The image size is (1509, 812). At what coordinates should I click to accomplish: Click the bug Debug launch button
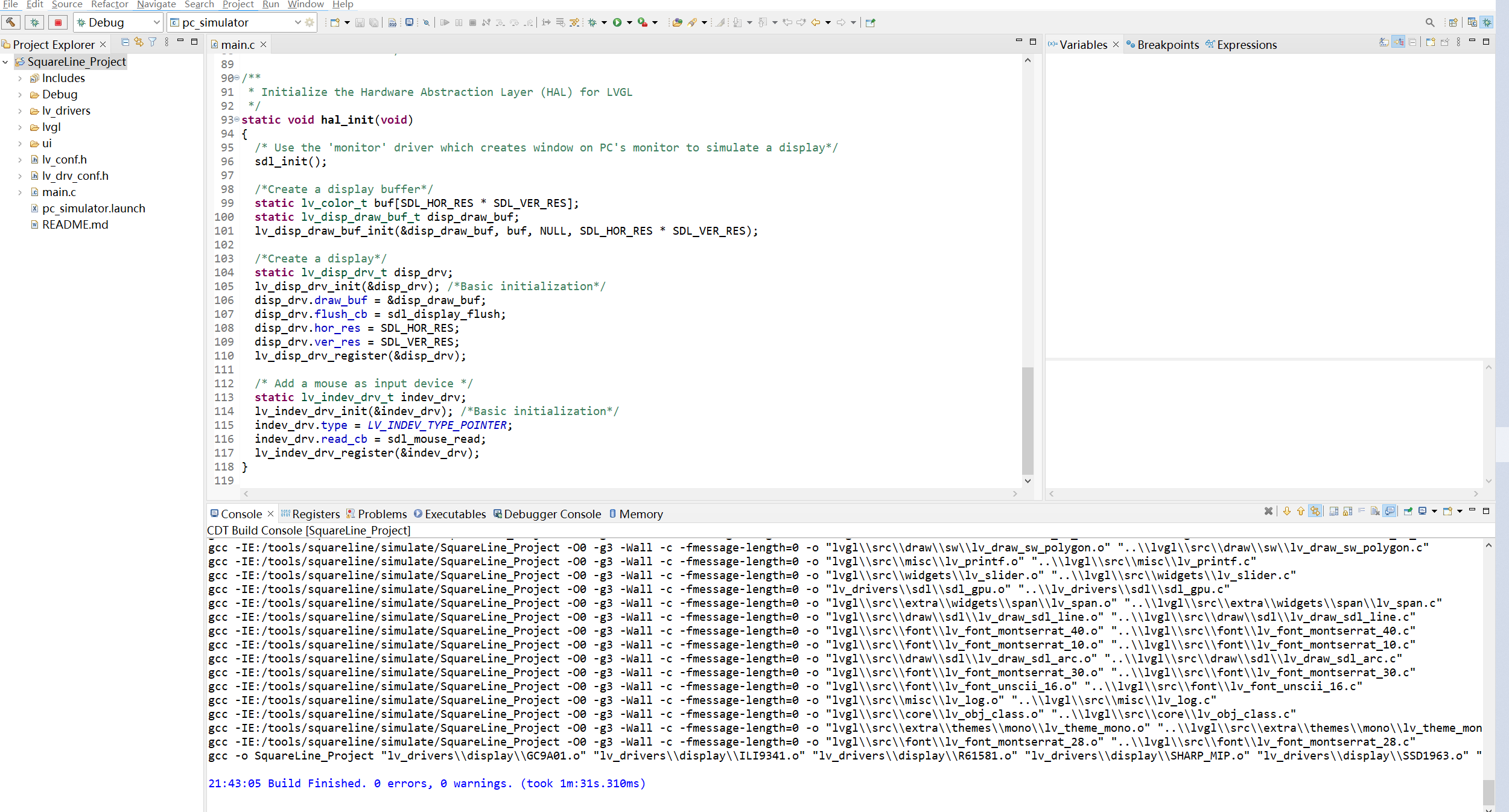34,22
